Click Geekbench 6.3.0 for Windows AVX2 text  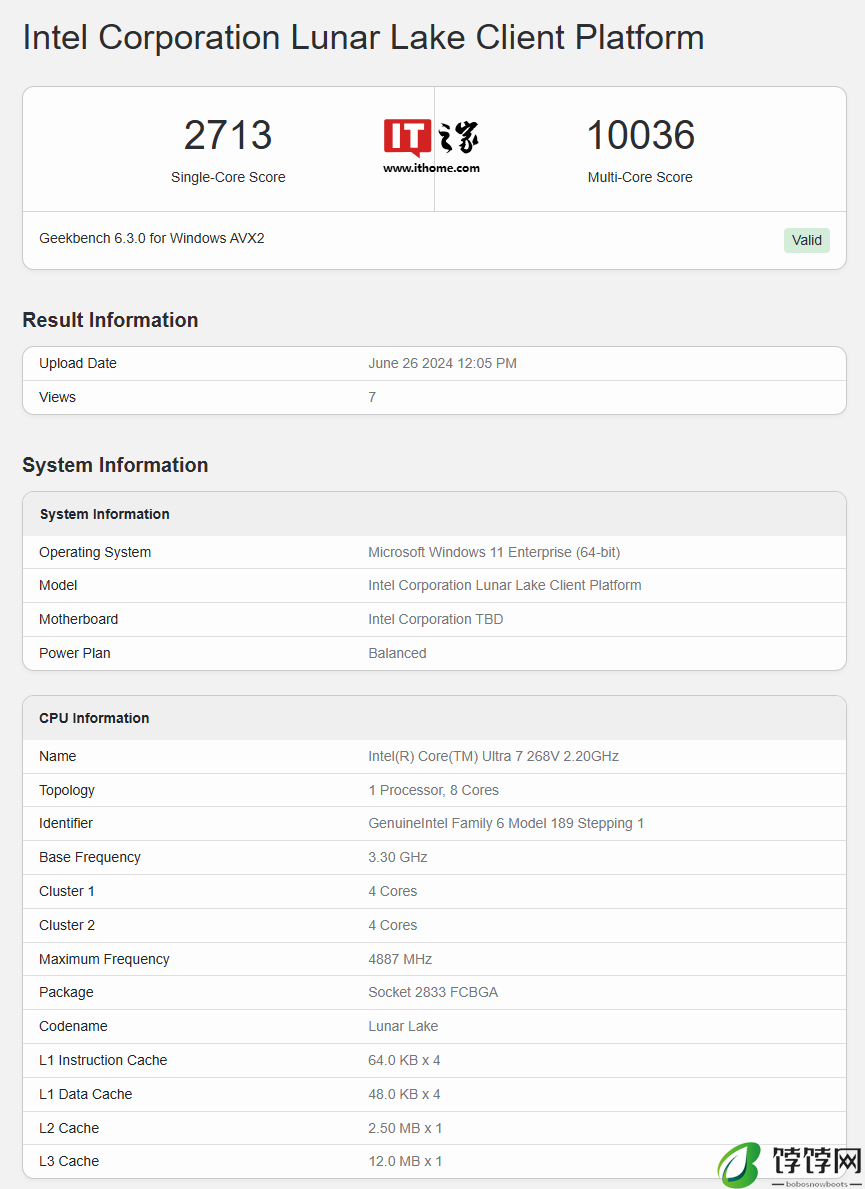(x=152, y=238)
